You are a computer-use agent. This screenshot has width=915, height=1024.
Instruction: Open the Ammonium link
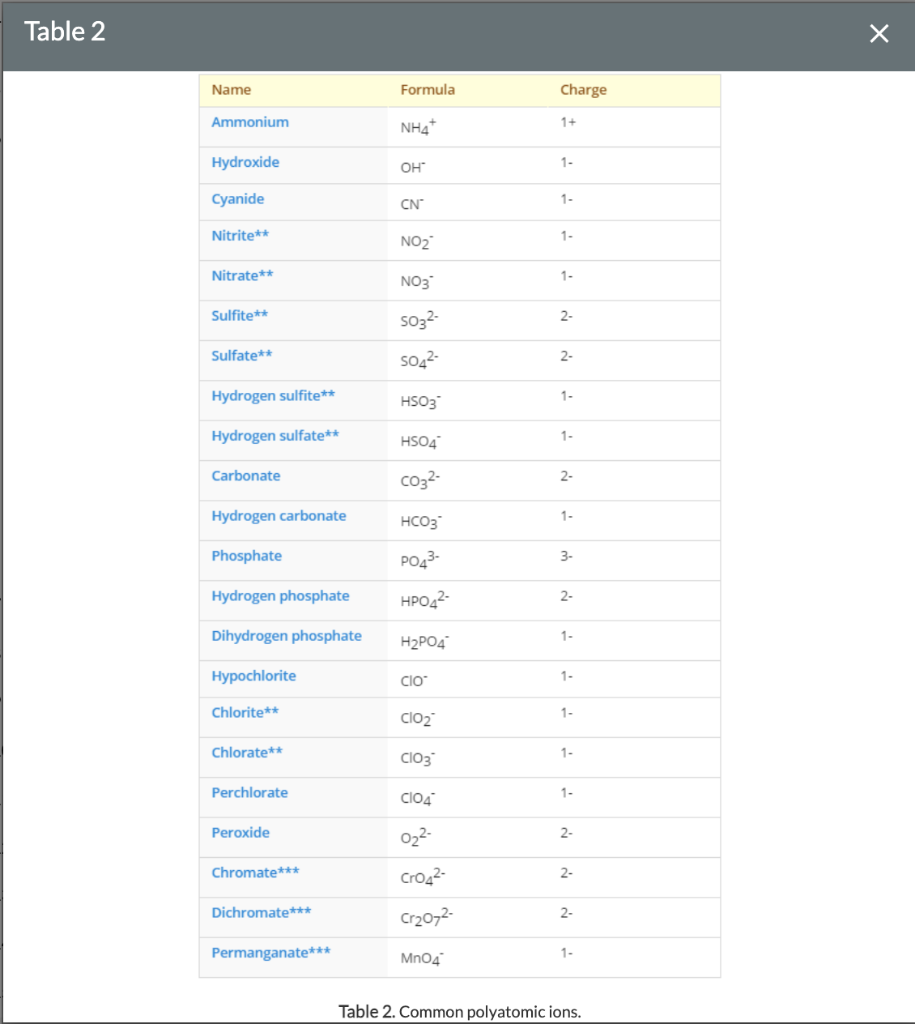click(x=250, y=122)
